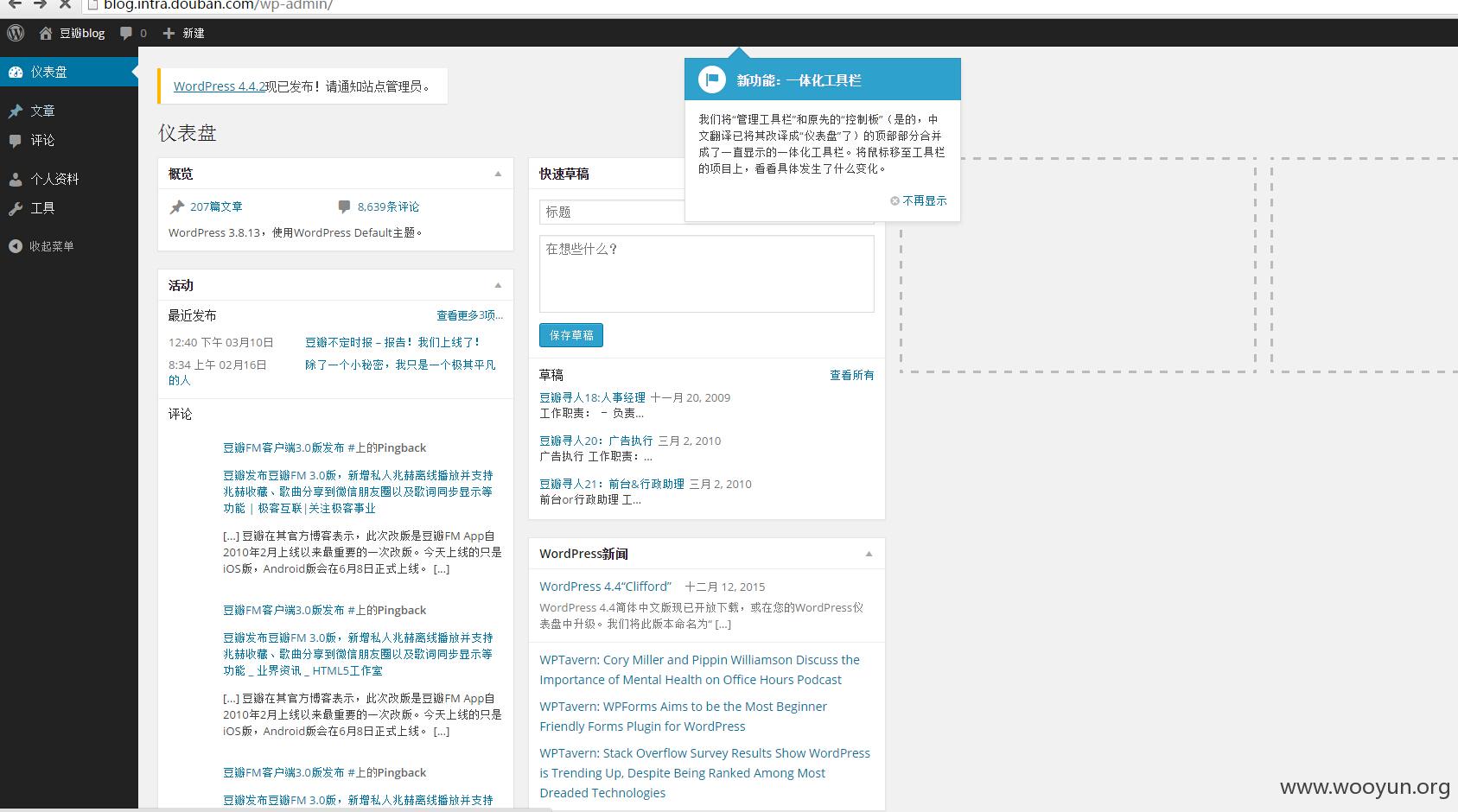The width and height of the screenshot is (1458, 812).
Task: Click 查看更多3项 in recent posts
Action: click(469, 315)
